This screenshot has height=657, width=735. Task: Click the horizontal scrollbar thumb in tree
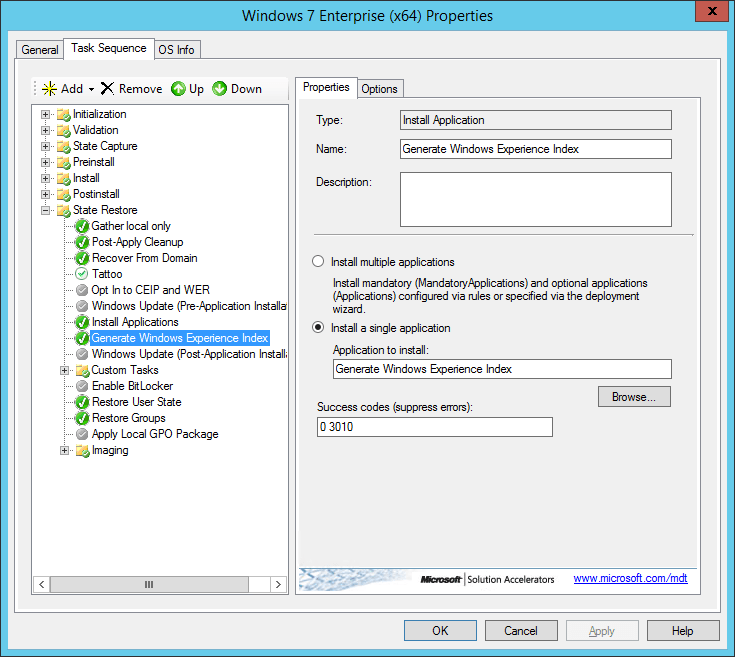(149, 584)
